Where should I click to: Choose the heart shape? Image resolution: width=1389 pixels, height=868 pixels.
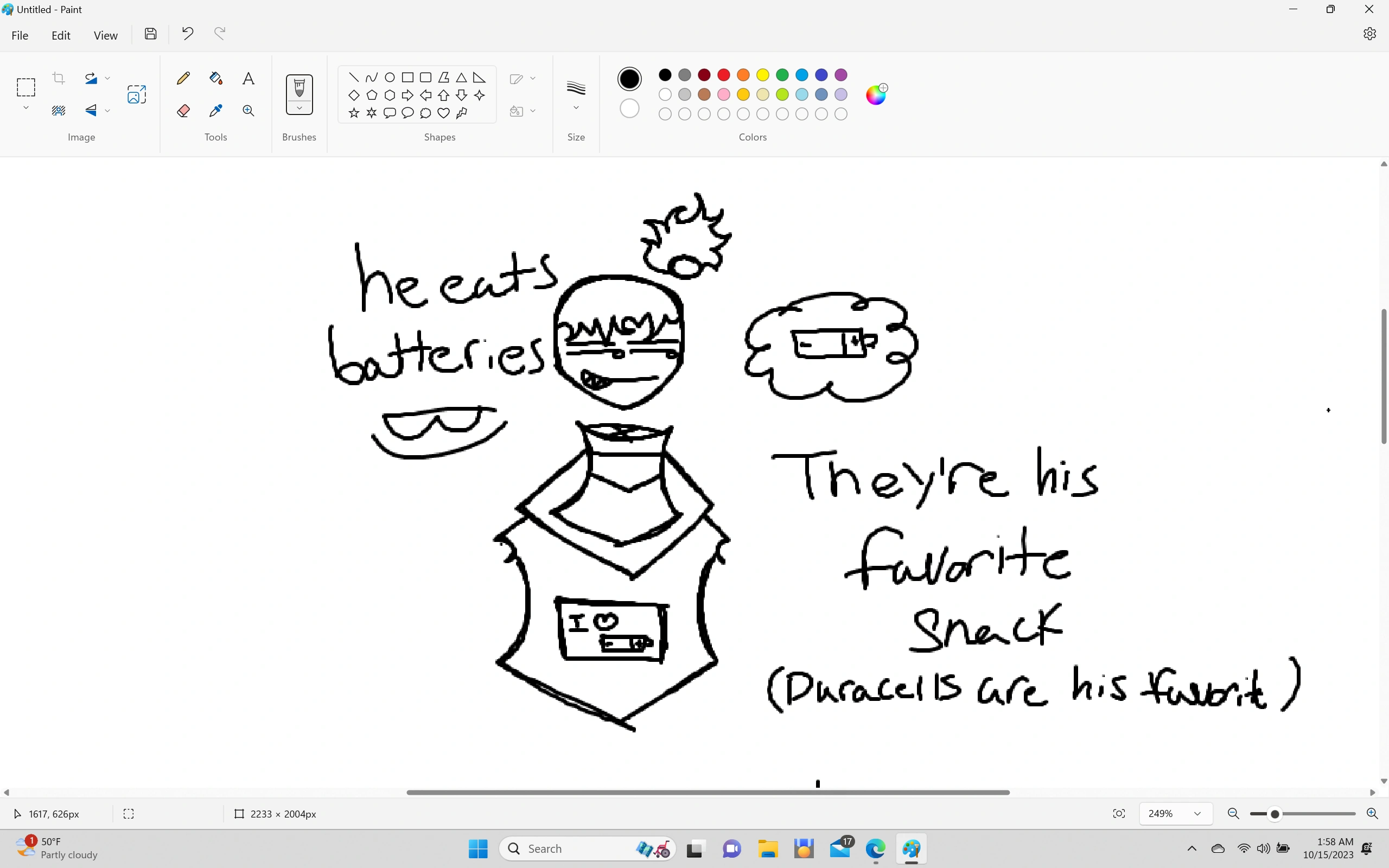tap(443, 113)
